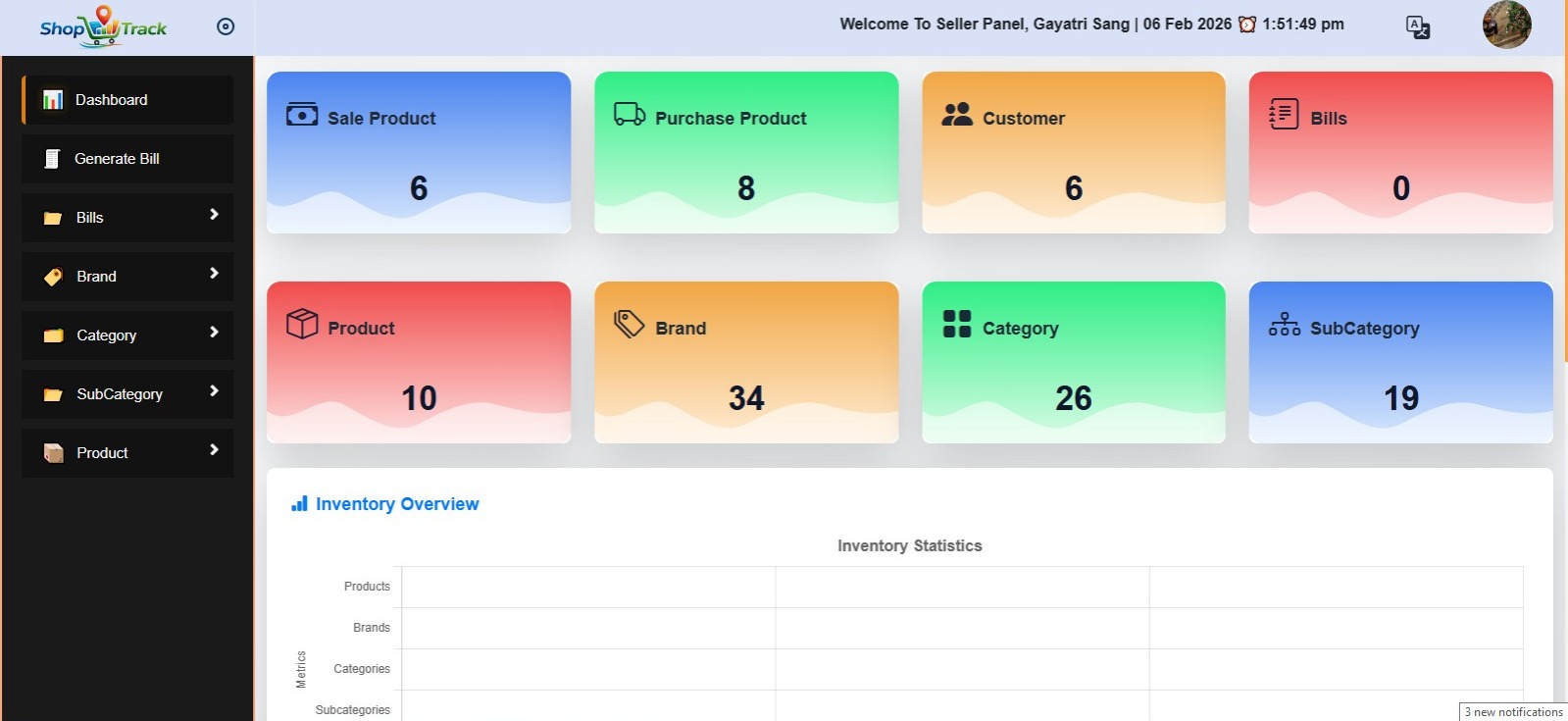Click the Generate Bill receipt icon

53,159
